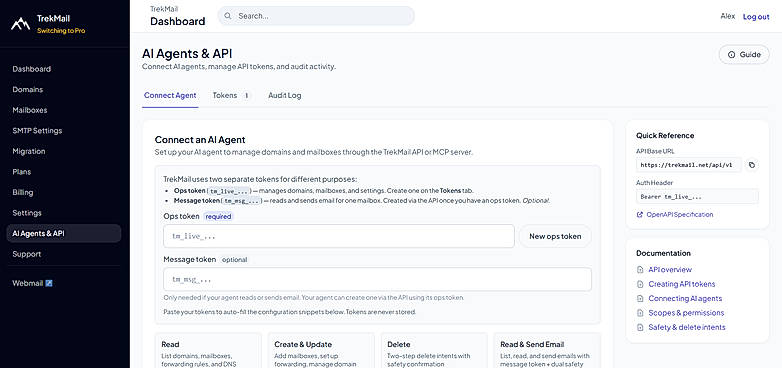Click the Switching to Pro label
The width and height of the screenshot is (782, 368).
tap(61, 30)
